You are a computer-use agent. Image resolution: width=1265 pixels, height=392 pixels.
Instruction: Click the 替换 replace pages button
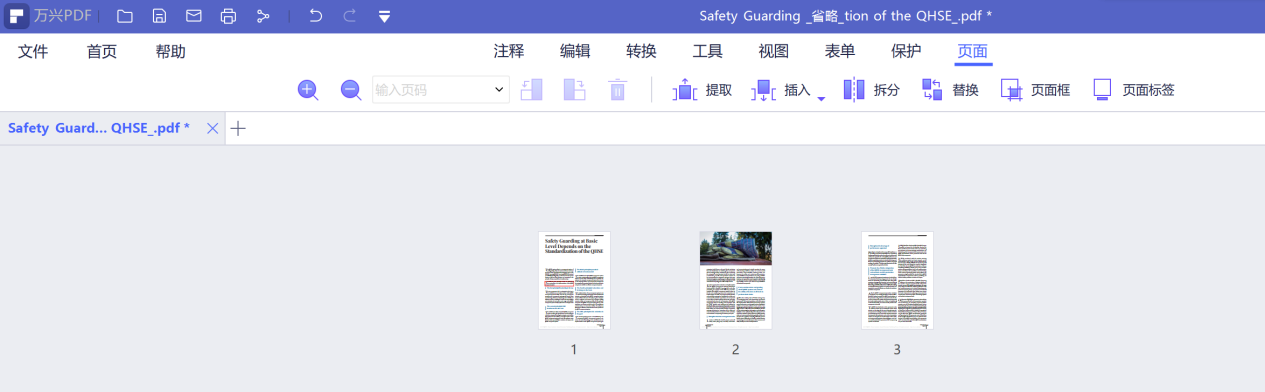pyautogui.click(x=950, y=90)
